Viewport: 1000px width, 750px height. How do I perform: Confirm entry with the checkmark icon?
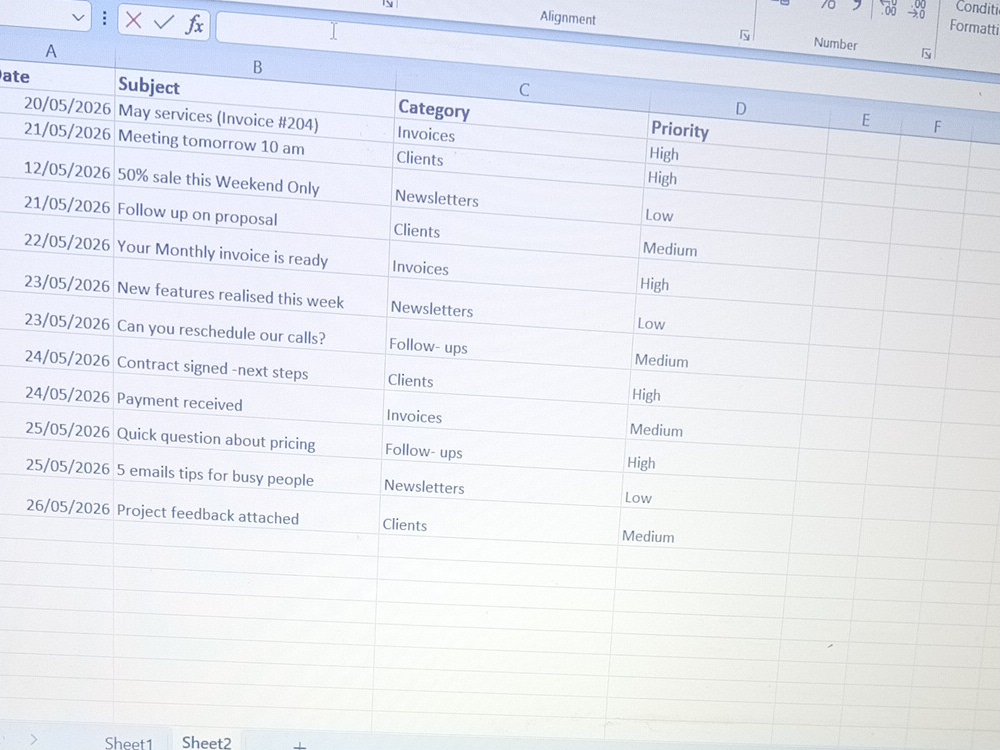164,22
